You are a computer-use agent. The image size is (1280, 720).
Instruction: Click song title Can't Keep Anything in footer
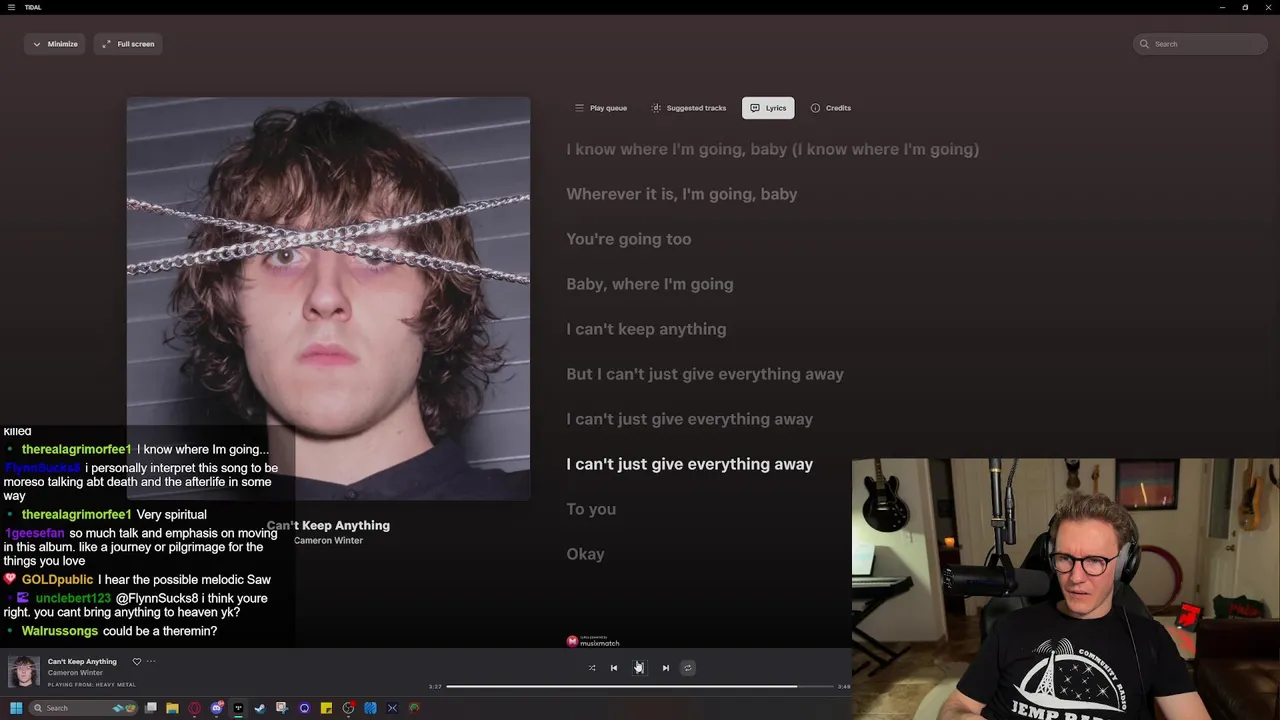82,661
